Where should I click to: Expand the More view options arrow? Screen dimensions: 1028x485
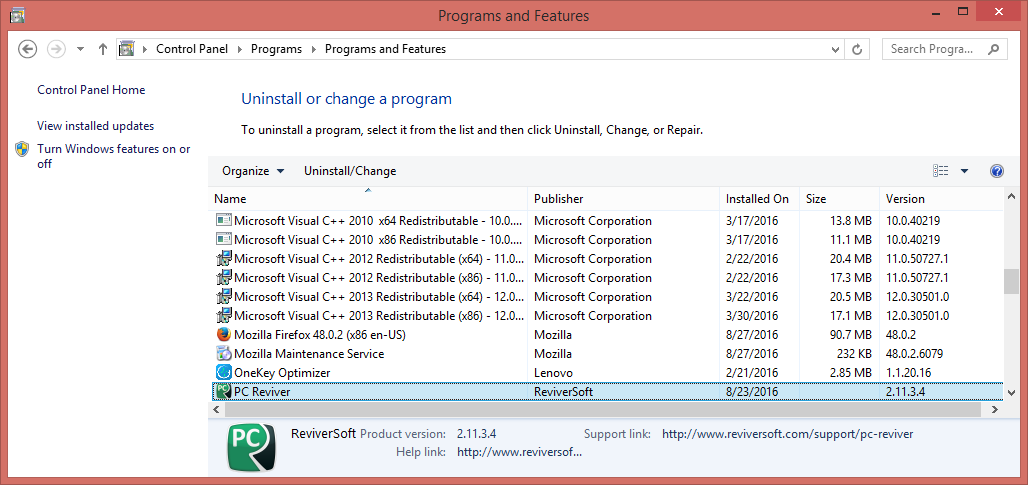[x=964, y=171]
